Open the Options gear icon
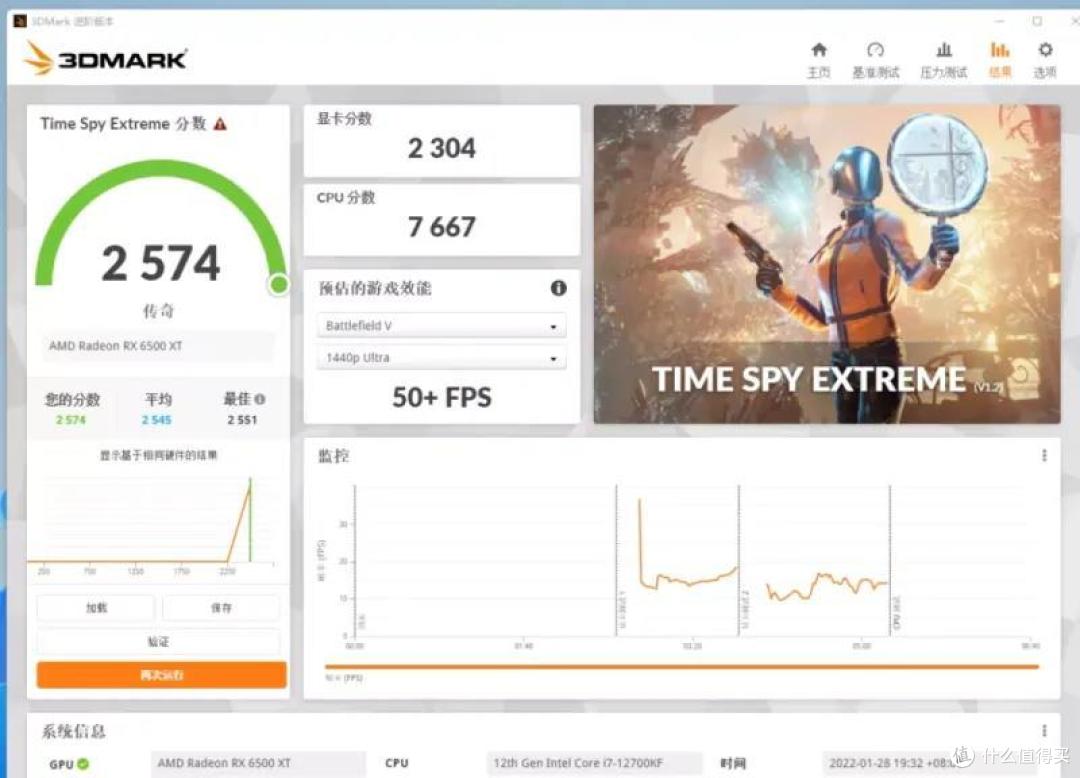Viewport: 1080px width, 778px height. point(1045,50)
